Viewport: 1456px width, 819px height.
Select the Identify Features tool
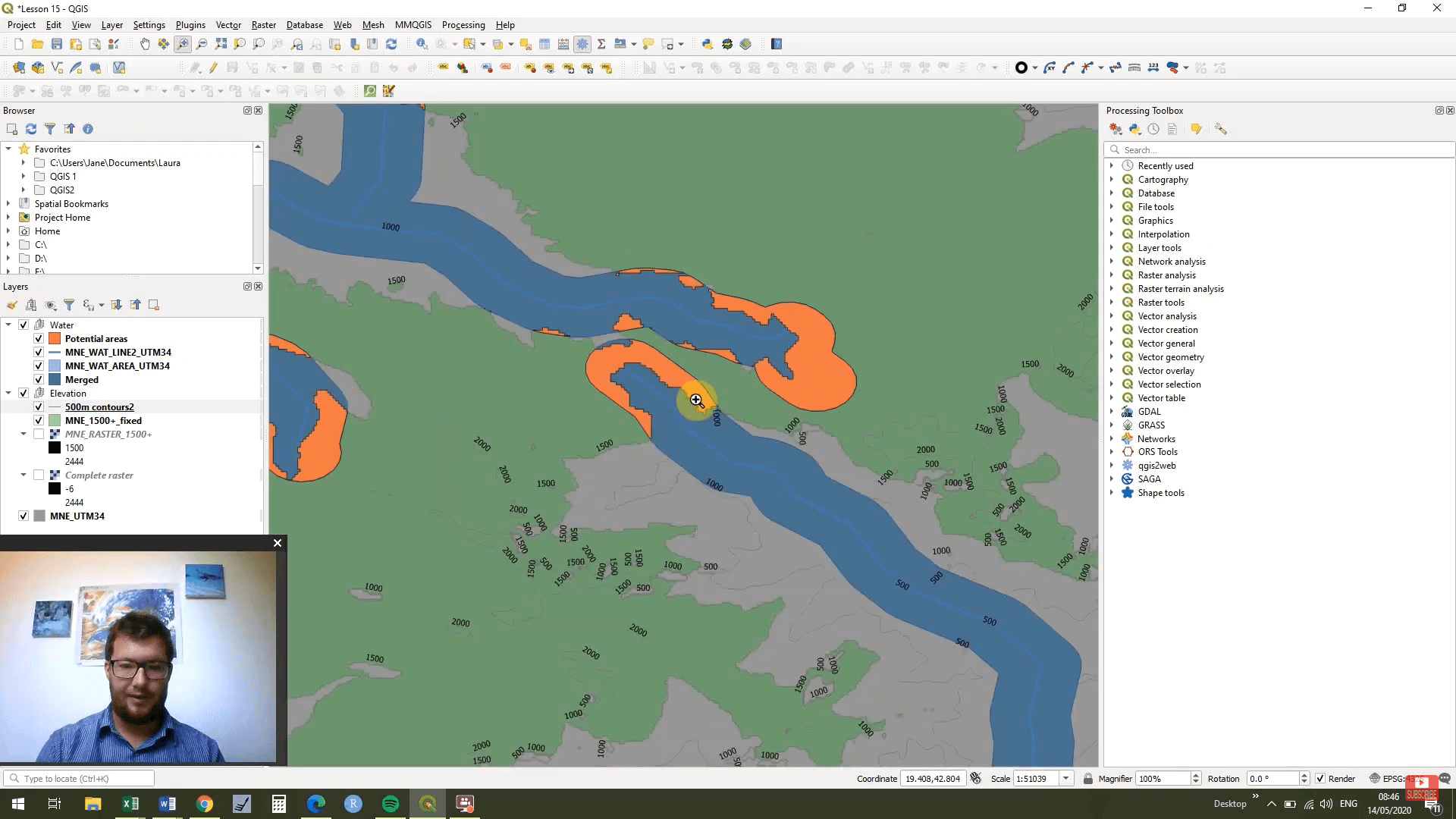[x=422, y=44]
